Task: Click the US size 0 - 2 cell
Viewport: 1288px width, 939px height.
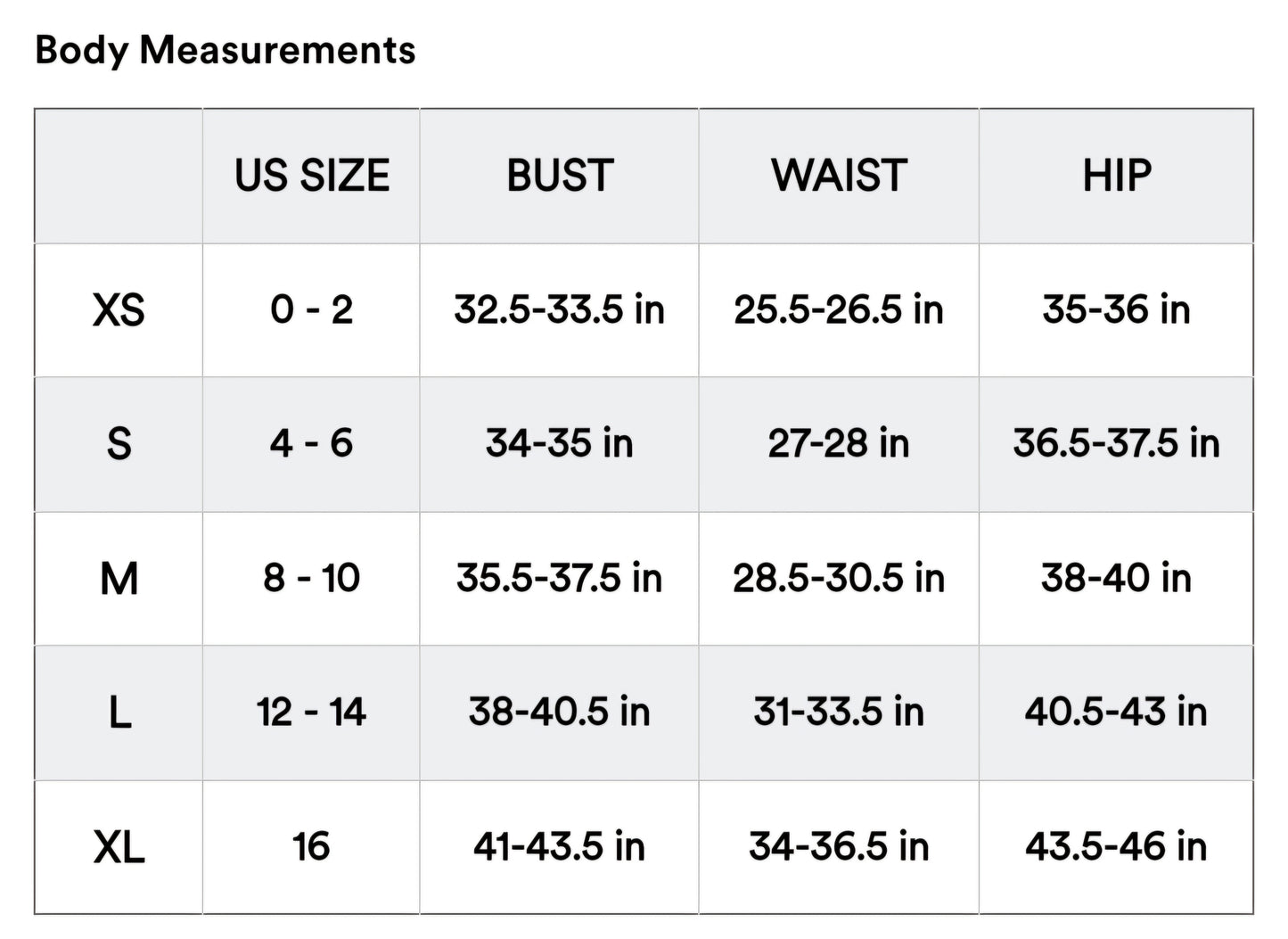Action: tap(311, 310)
